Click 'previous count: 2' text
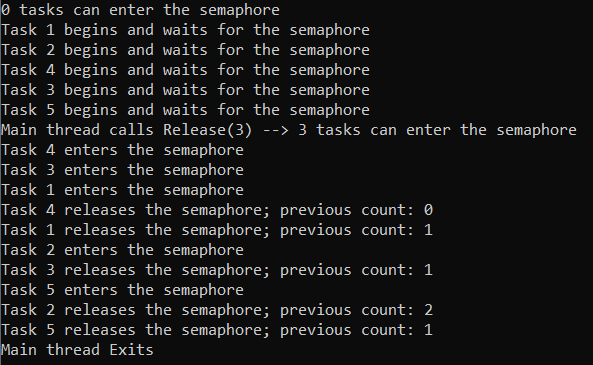 click(357, 311)
